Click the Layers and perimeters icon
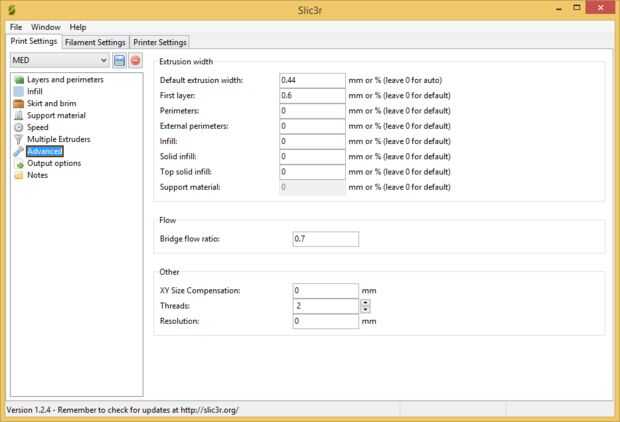The image size is (620, 422). coord(19,80)
